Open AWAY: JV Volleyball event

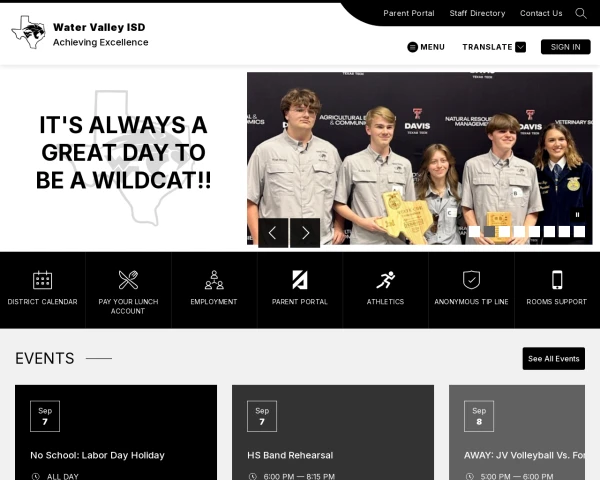[524, 455]
